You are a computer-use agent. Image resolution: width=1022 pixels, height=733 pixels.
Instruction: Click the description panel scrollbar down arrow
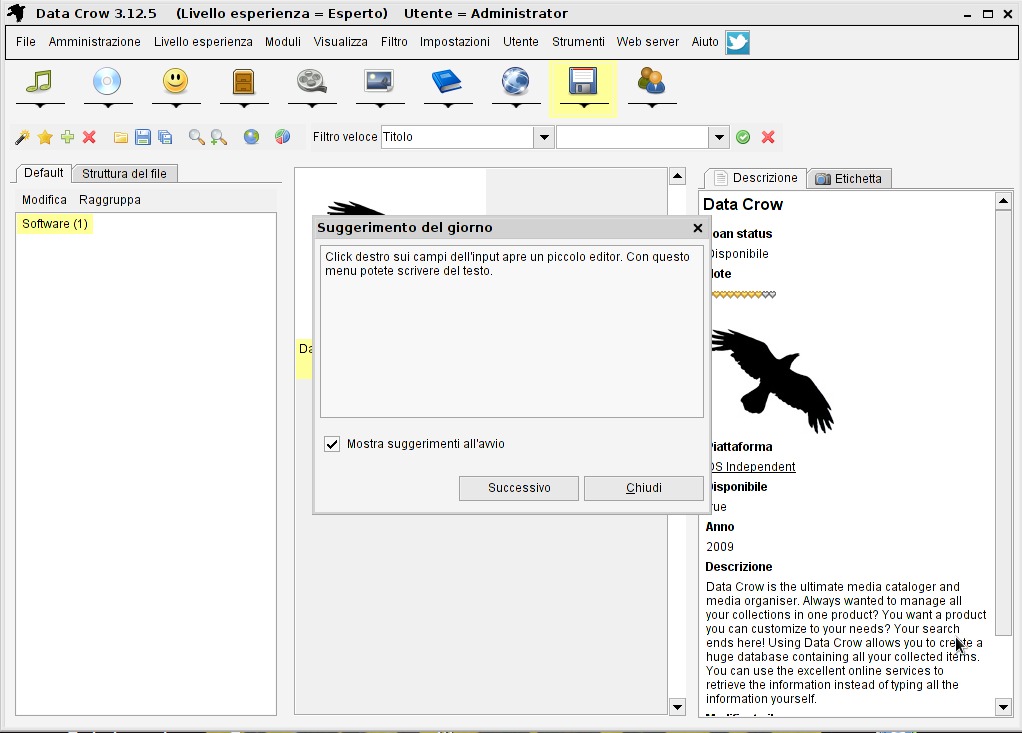pos(1003,707)
